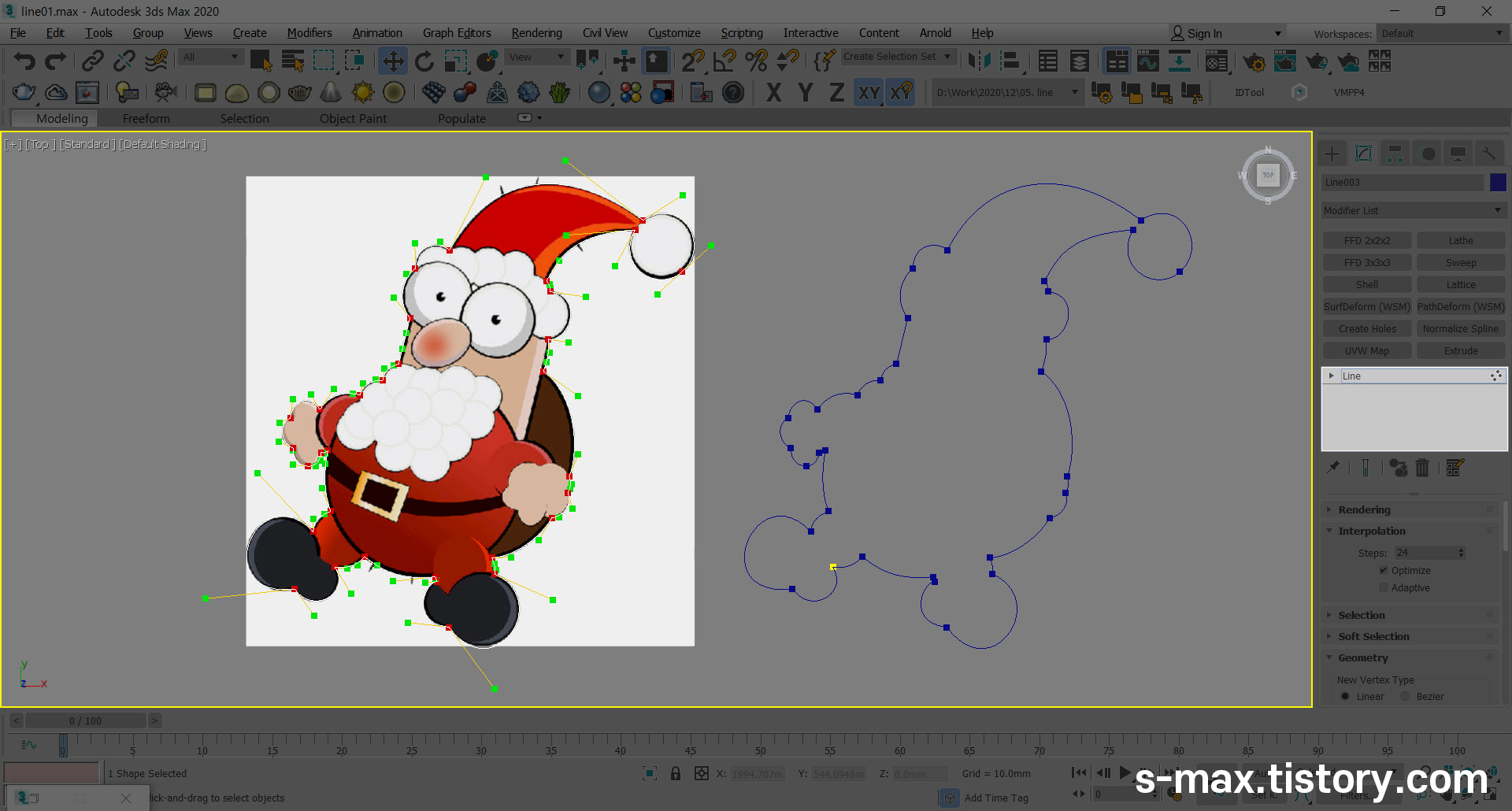Apply the Extrude modifier button
1512x811 pixels.
point(1460,351)
